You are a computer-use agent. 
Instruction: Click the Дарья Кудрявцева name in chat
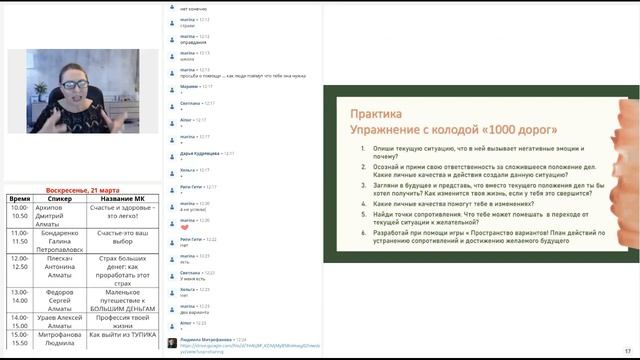(200, 153)
